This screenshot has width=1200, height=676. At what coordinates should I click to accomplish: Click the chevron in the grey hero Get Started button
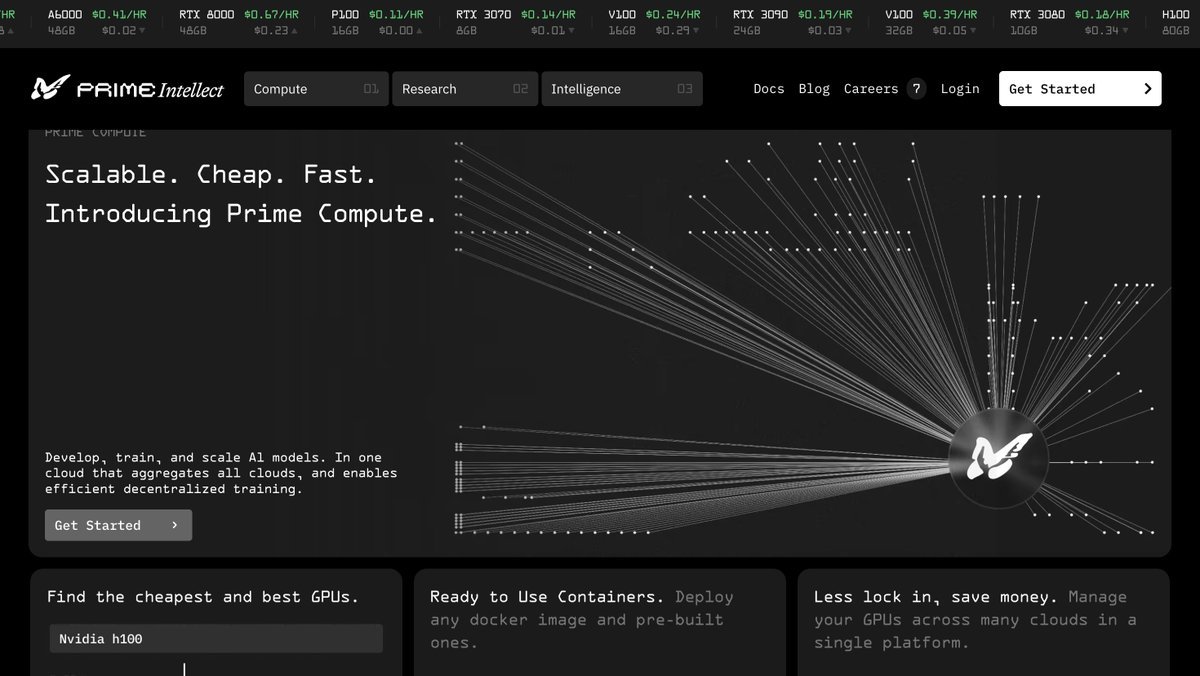pyautogui.click(x=175, y=525)
